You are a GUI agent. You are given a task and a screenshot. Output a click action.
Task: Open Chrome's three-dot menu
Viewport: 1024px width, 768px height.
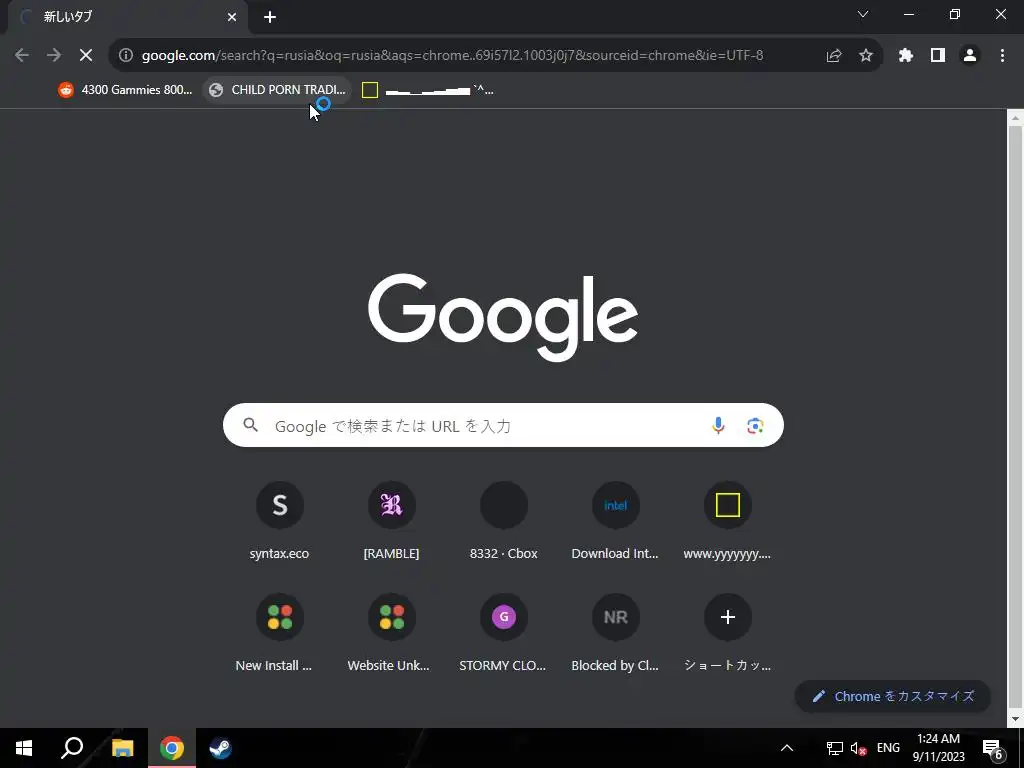tap(1002, 56)
